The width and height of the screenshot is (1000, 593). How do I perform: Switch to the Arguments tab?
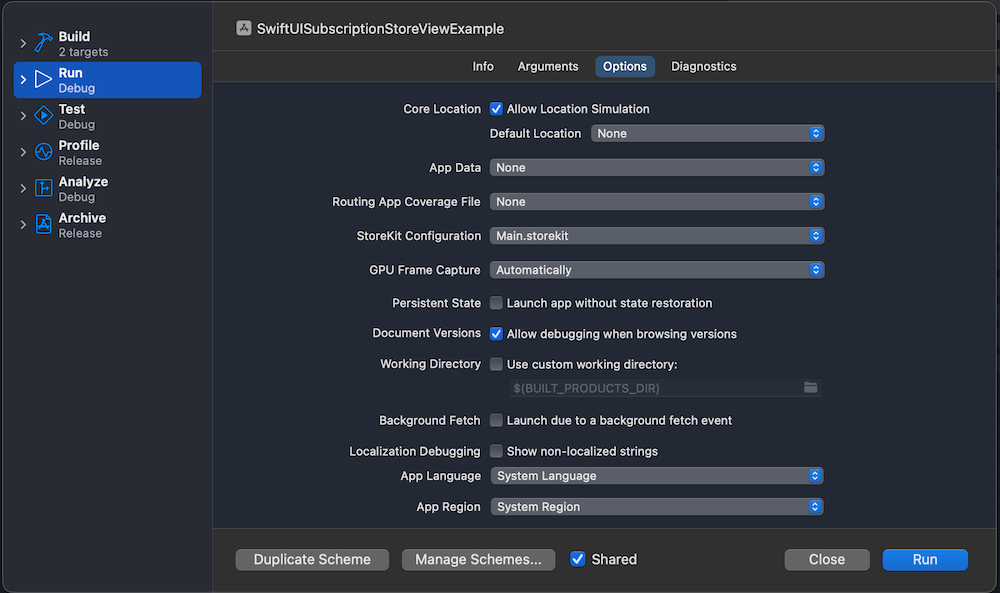tap(547, 66)
